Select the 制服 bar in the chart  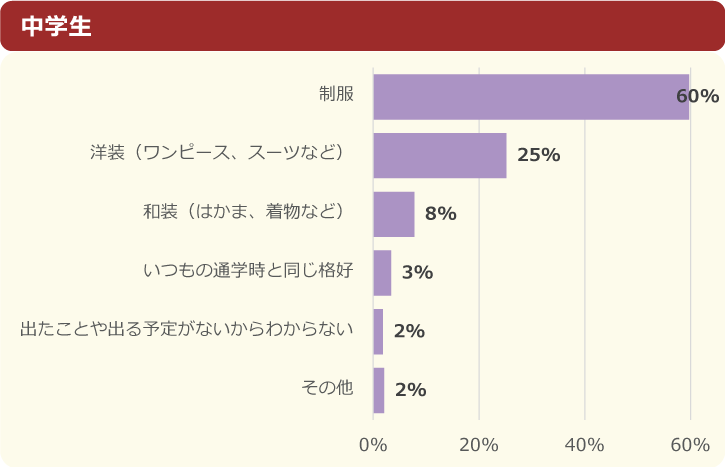531,97
